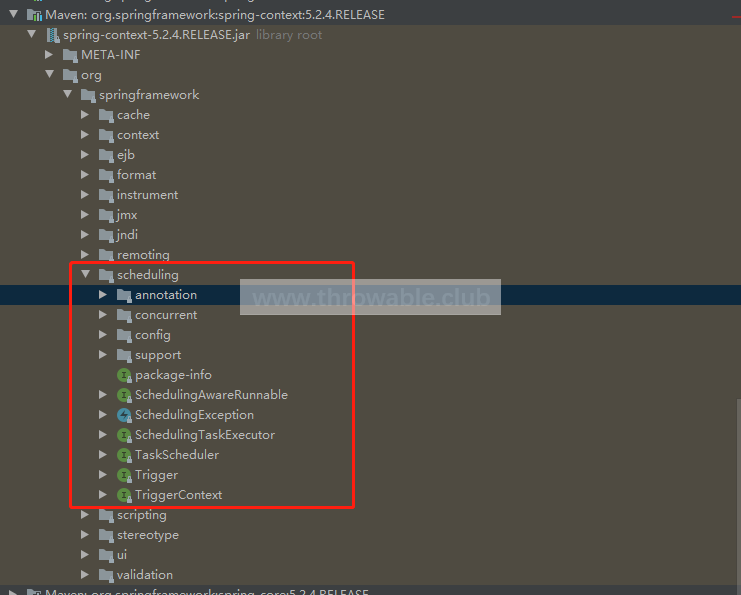Screen dimensions: 741x595
Task: Click the org folder icon
Action: point(70,75)
